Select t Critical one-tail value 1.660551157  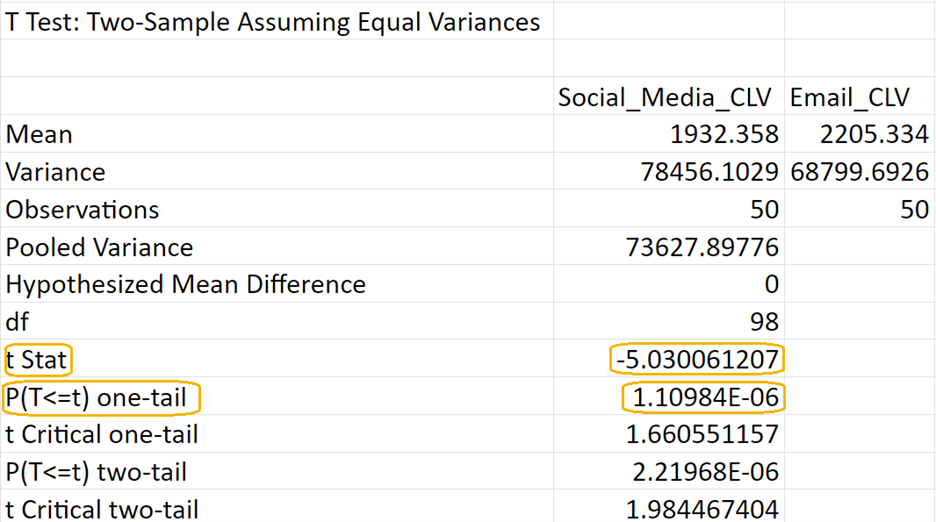[x=701, y=435]
